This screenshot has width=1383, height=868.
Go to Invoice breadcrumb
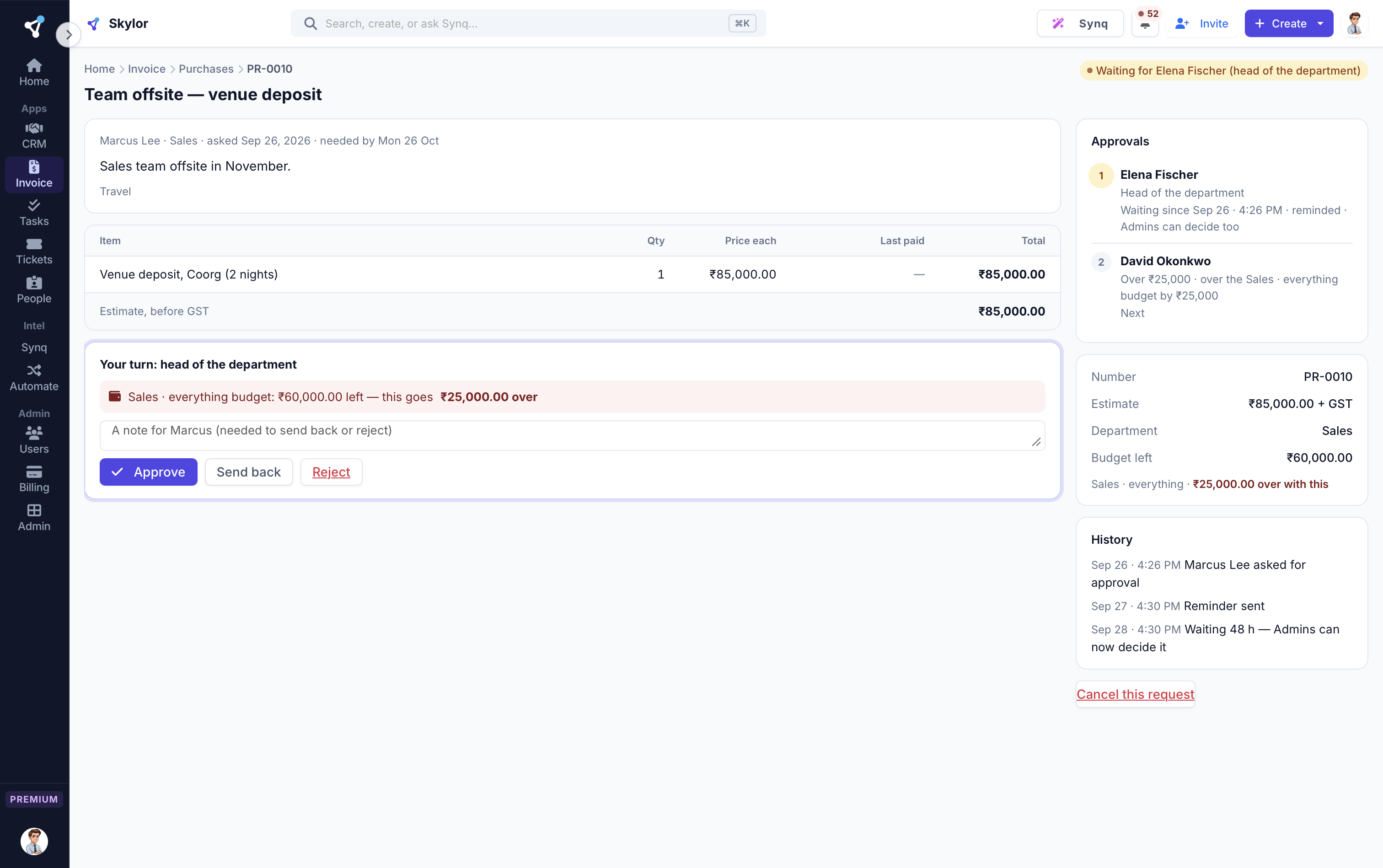coord(146,69)
